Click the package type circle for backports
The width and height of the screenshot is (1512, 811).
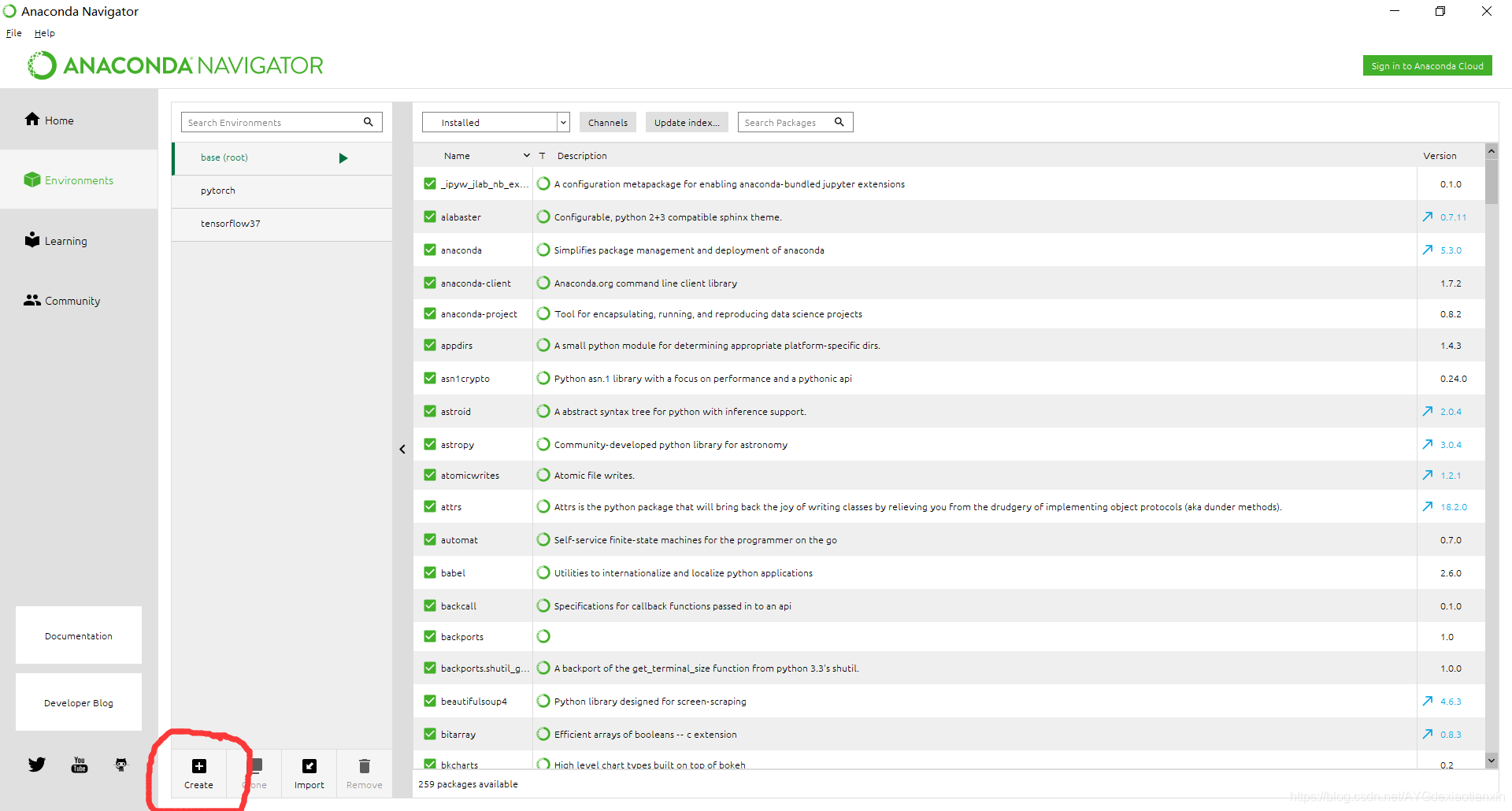click(x=543, y=636)
